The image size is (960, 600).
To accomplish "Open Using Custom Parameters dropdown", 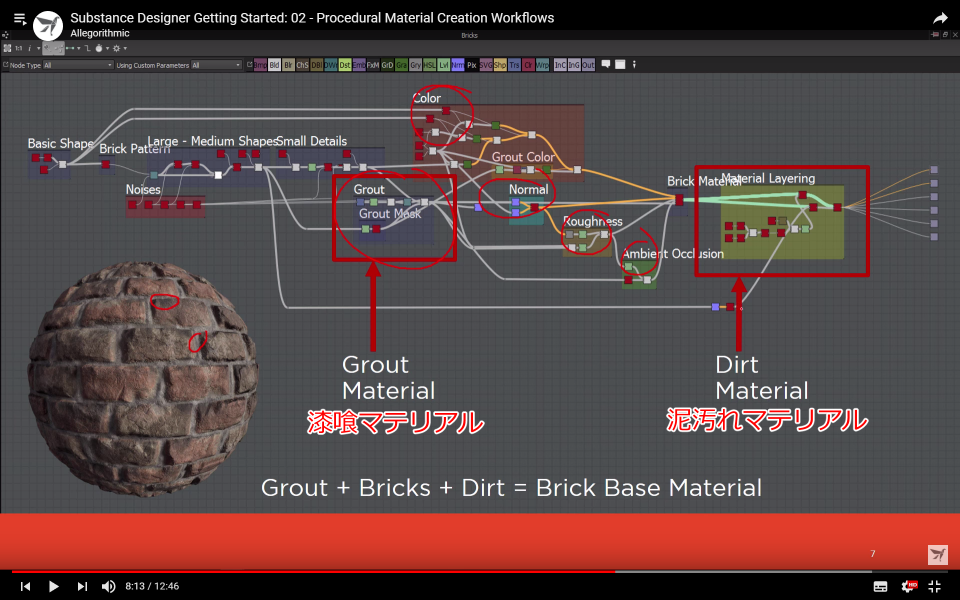I will (217, 65).
